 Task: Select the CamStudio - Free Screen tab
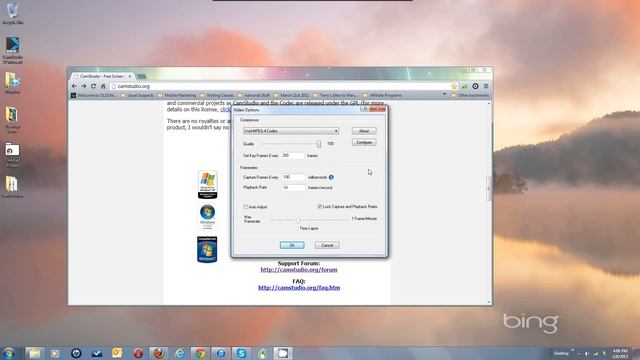point(102,76)
